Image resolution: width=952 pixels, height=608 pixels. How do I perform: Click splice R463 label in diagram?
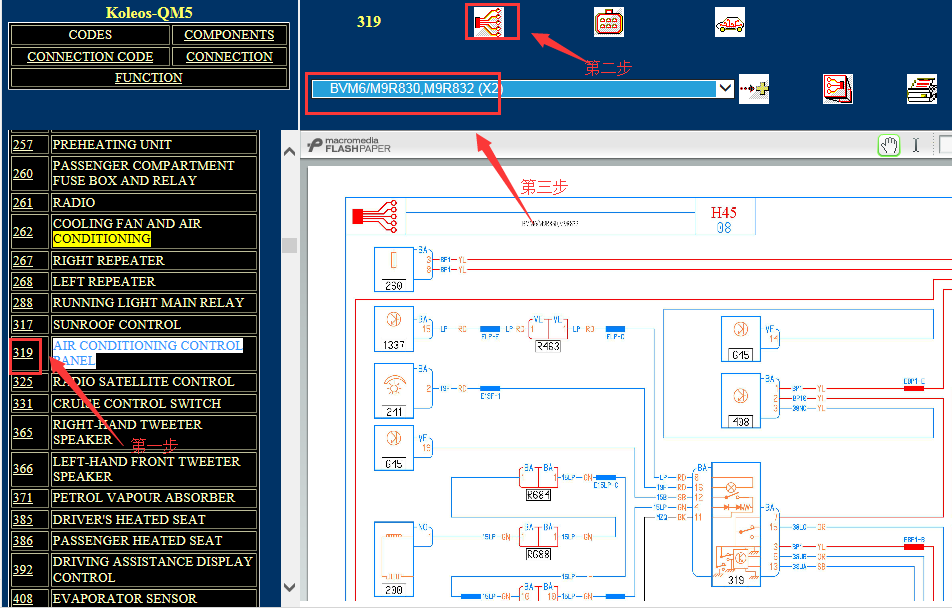tap(548, 346)
